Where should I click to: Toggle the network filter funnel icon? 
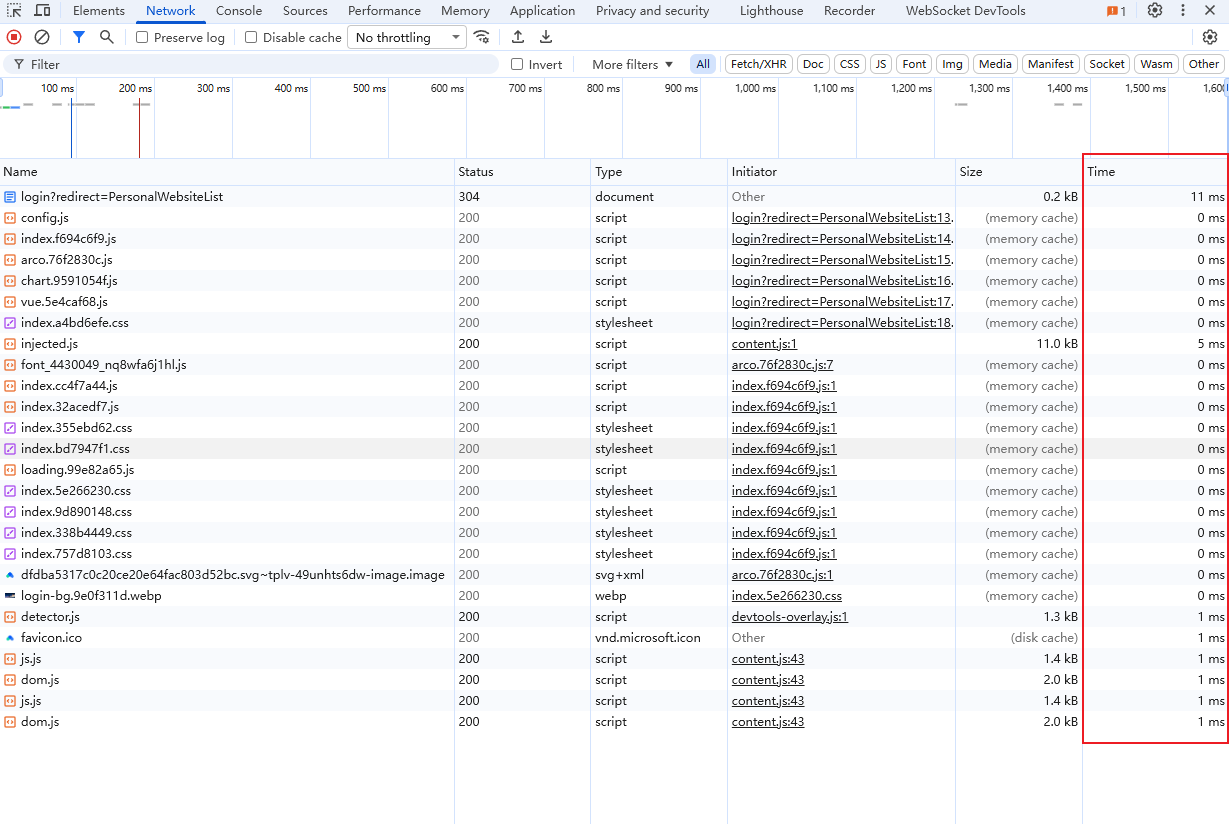click(79, 37)
